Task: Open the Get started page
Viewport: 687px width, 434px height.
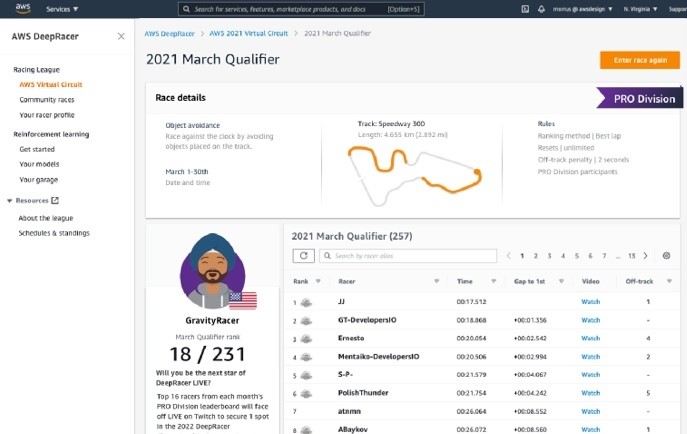Action: point(37,149)
